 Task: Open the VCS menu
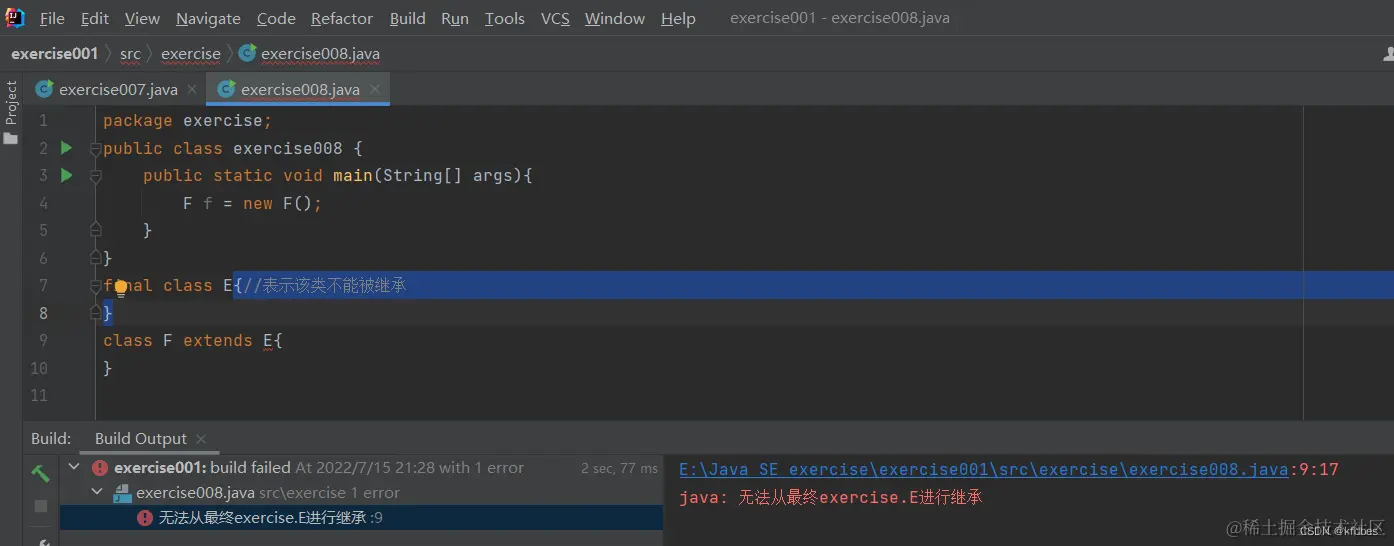pos(555,18)
